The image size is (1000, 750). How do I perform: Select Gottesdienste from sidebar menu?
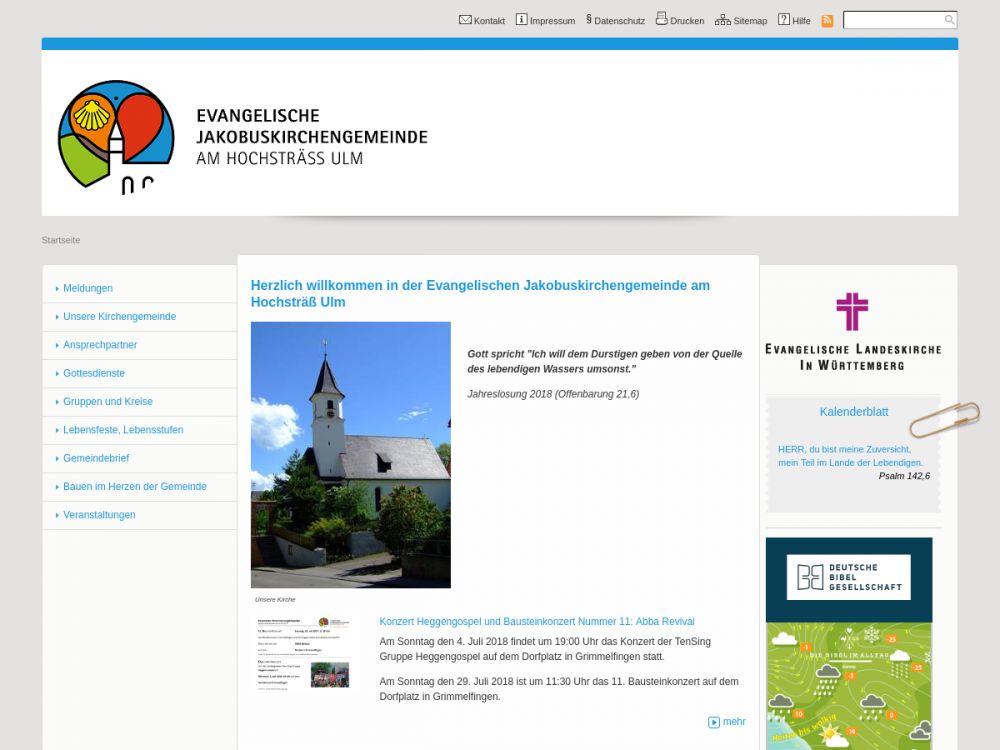coord(94,373)
